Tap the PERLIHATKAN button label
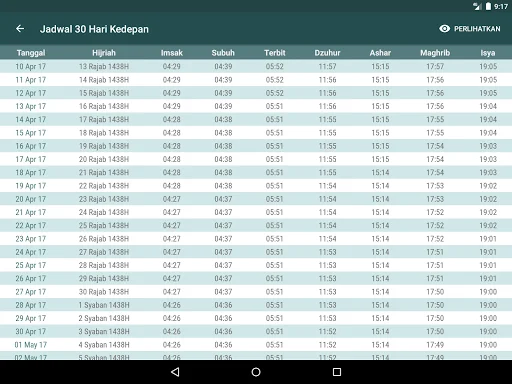 tap(477, 29)
